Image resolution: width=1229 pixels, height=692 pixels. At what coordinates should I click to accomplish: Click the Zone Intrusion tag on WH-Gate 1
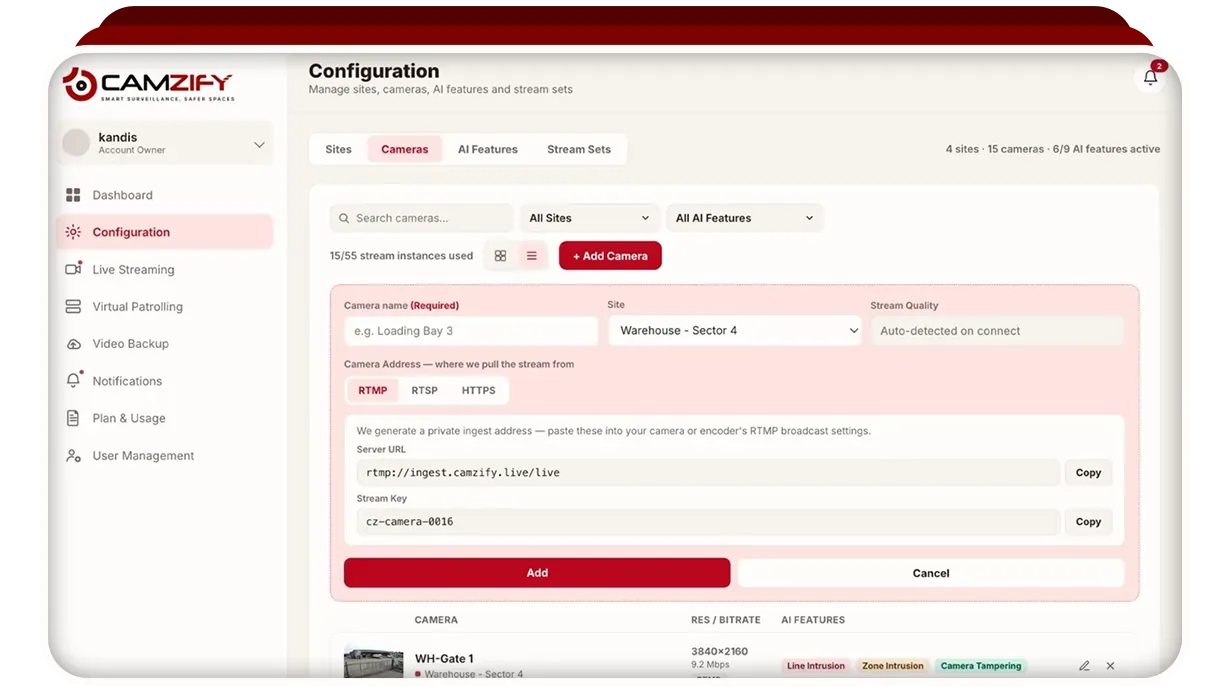893,666
